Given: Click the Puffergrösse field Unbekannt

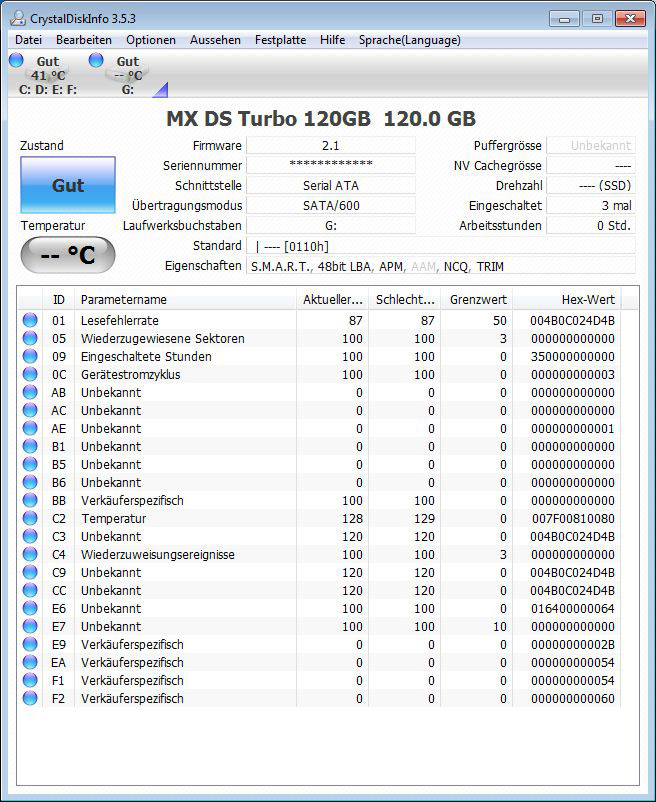Looking at the screenshot, I should pyautogui.click(x=591, y=145).
